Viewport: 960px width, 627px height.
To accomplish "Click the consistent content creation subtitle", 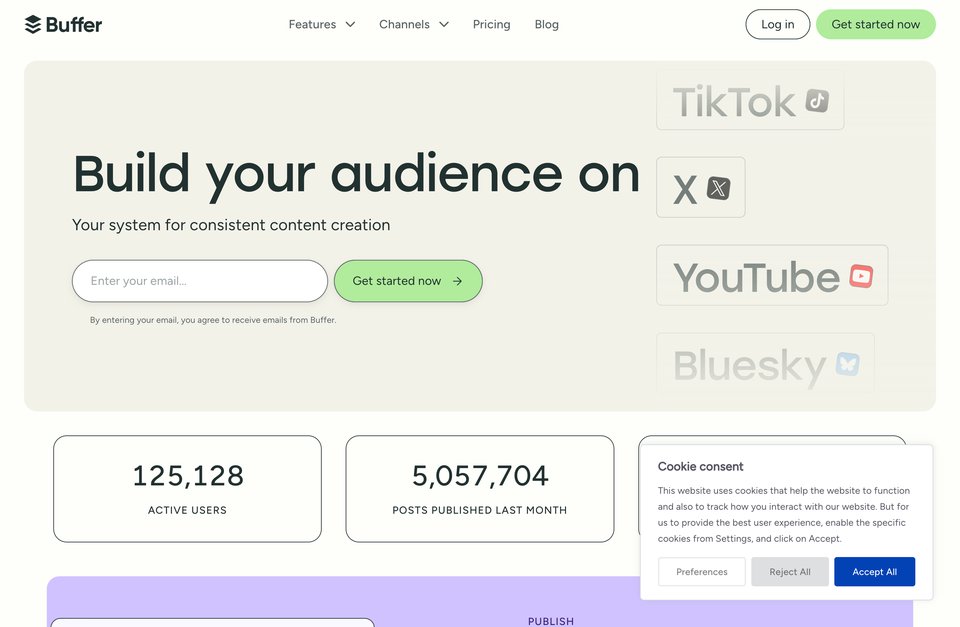I will [x=231, y=225].
